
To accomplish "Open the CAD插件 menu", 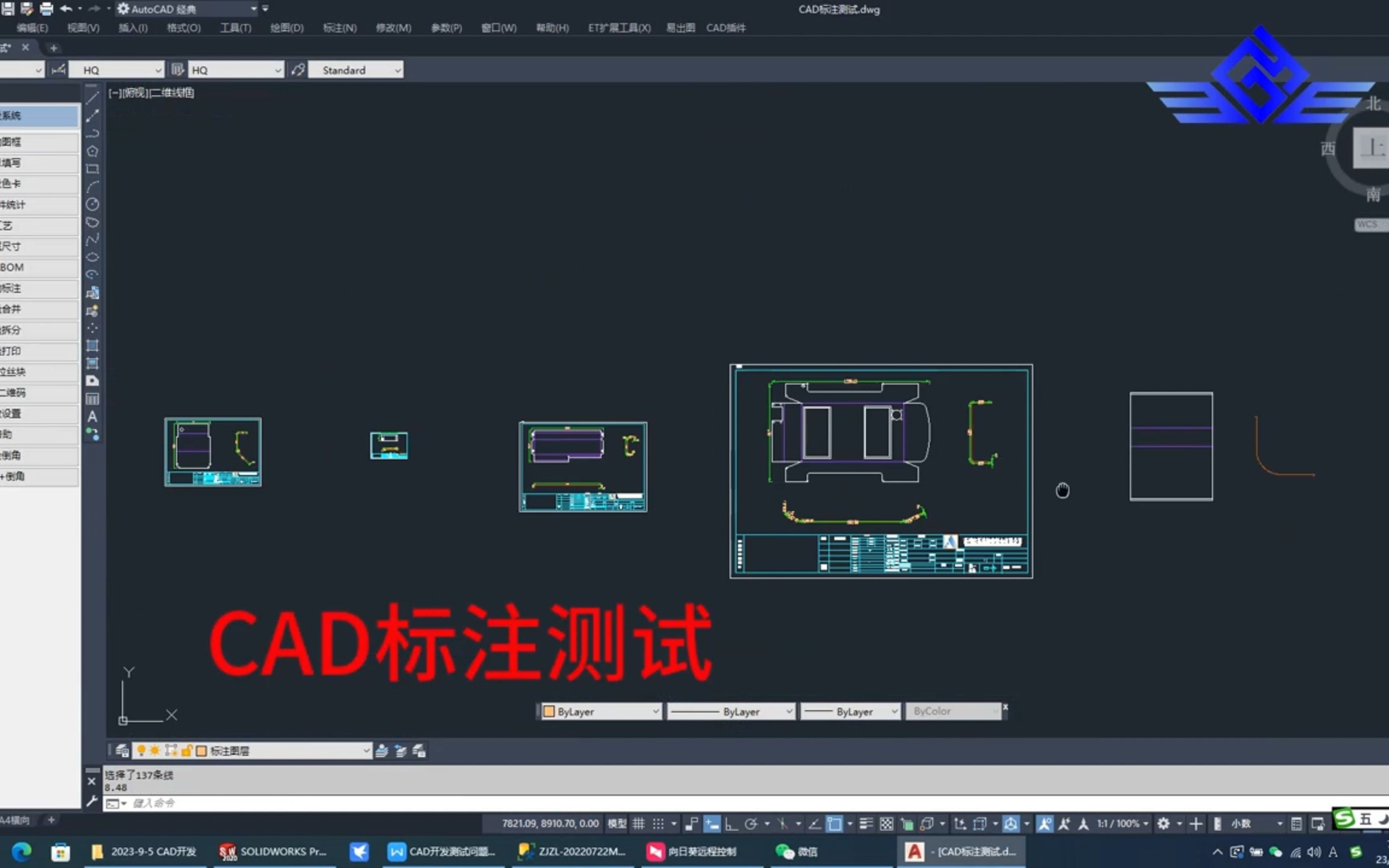I will pos(726,28).
